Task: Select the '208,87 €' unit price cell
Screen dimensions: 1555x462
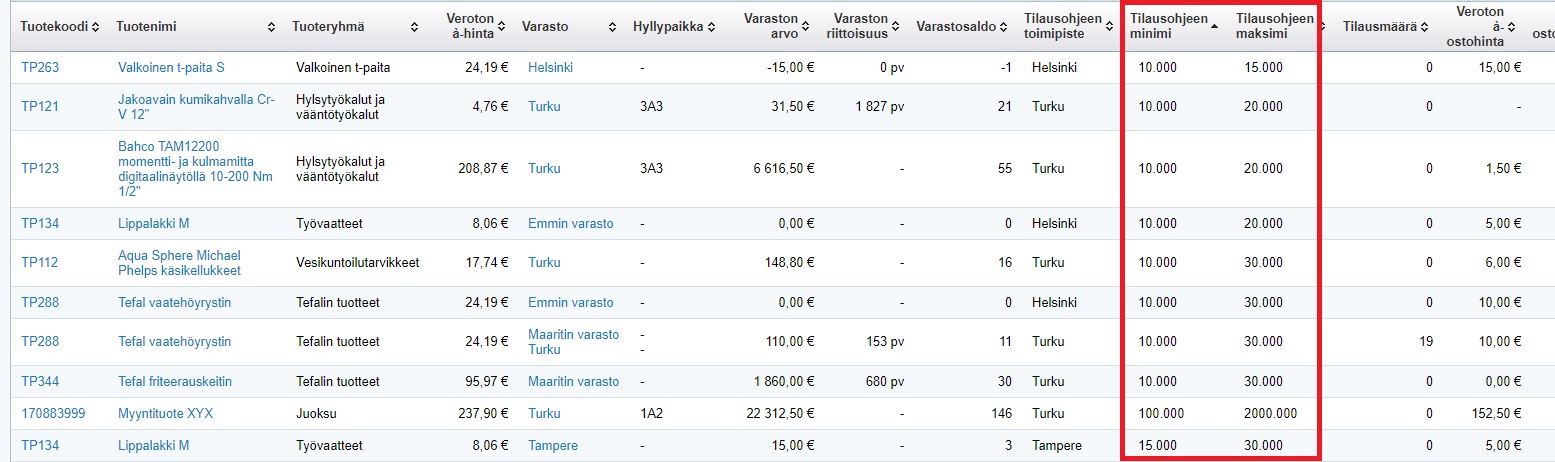Action: point(484,169)
